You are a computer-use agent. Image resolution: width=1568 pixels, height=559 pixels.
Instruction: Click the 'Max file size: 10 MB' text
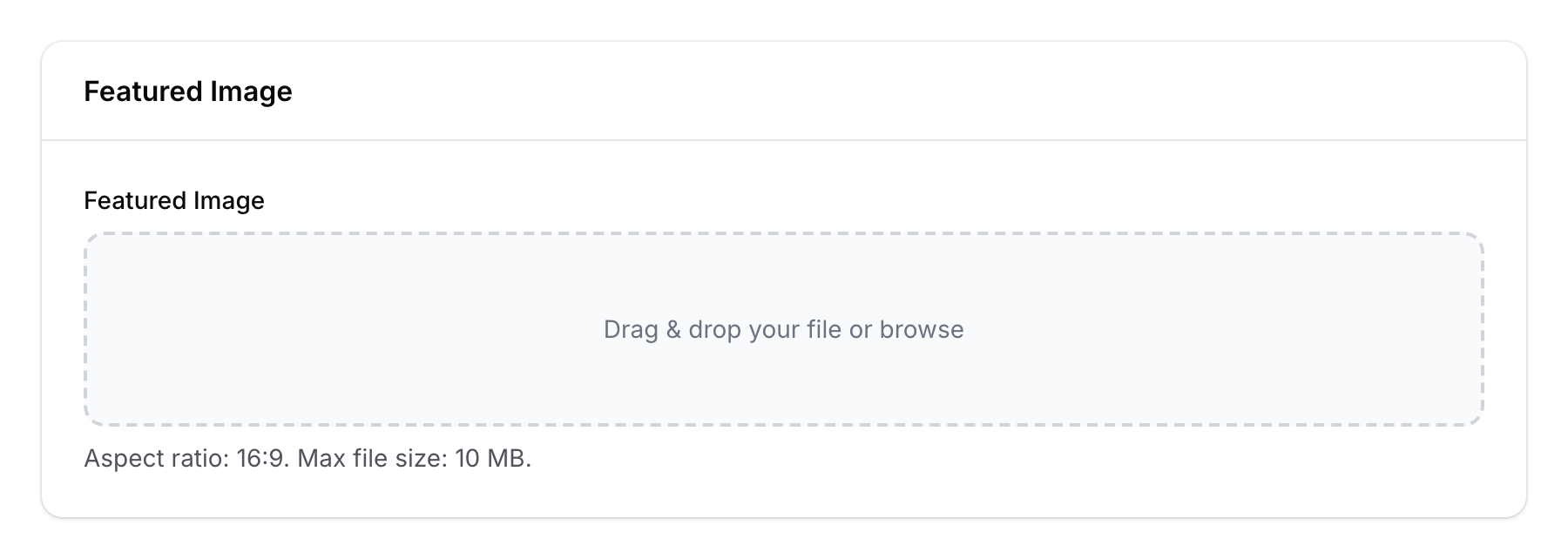point(413,457)
